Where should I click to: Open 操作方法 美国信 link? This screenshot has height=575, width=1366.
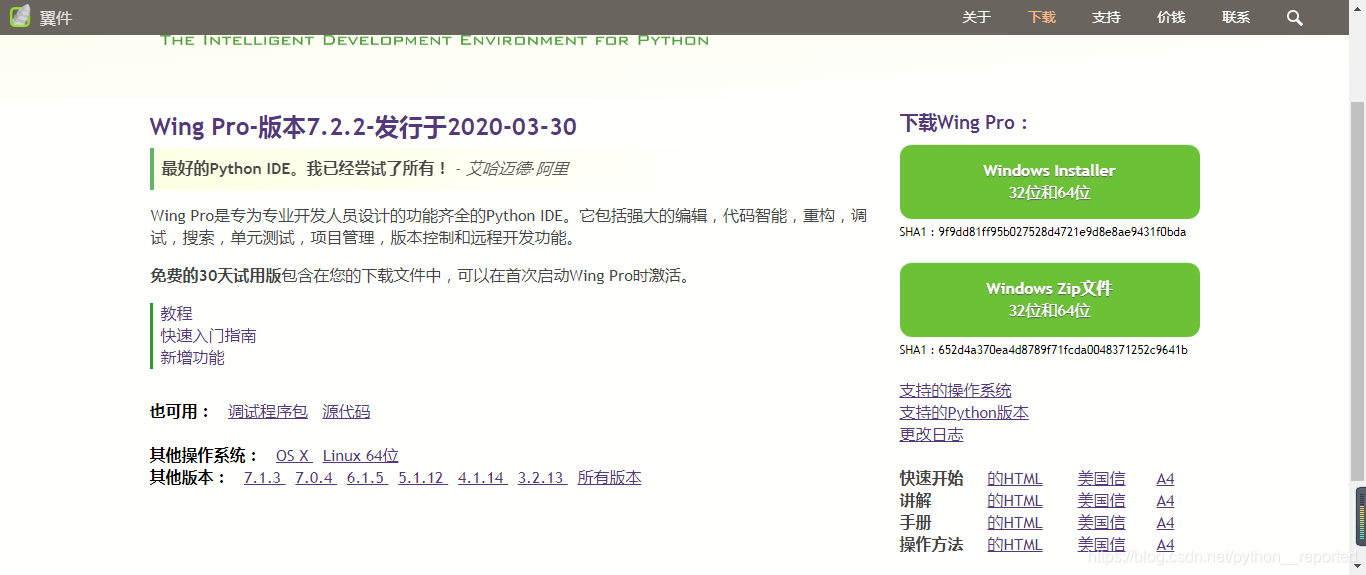(1101, 545)
